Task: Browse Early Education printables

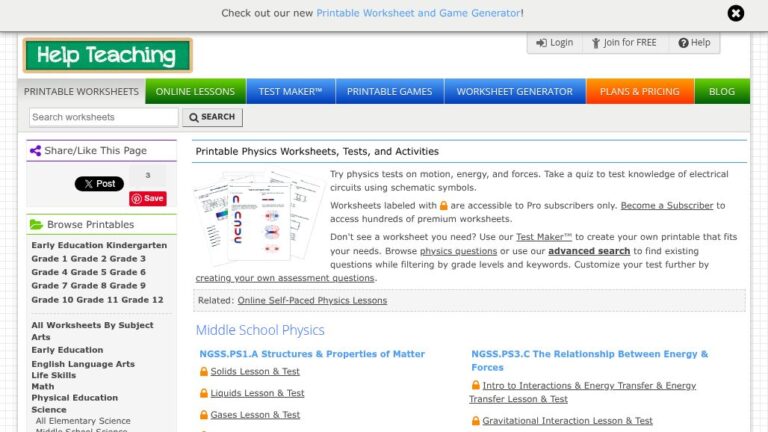Action: (67, 245)
